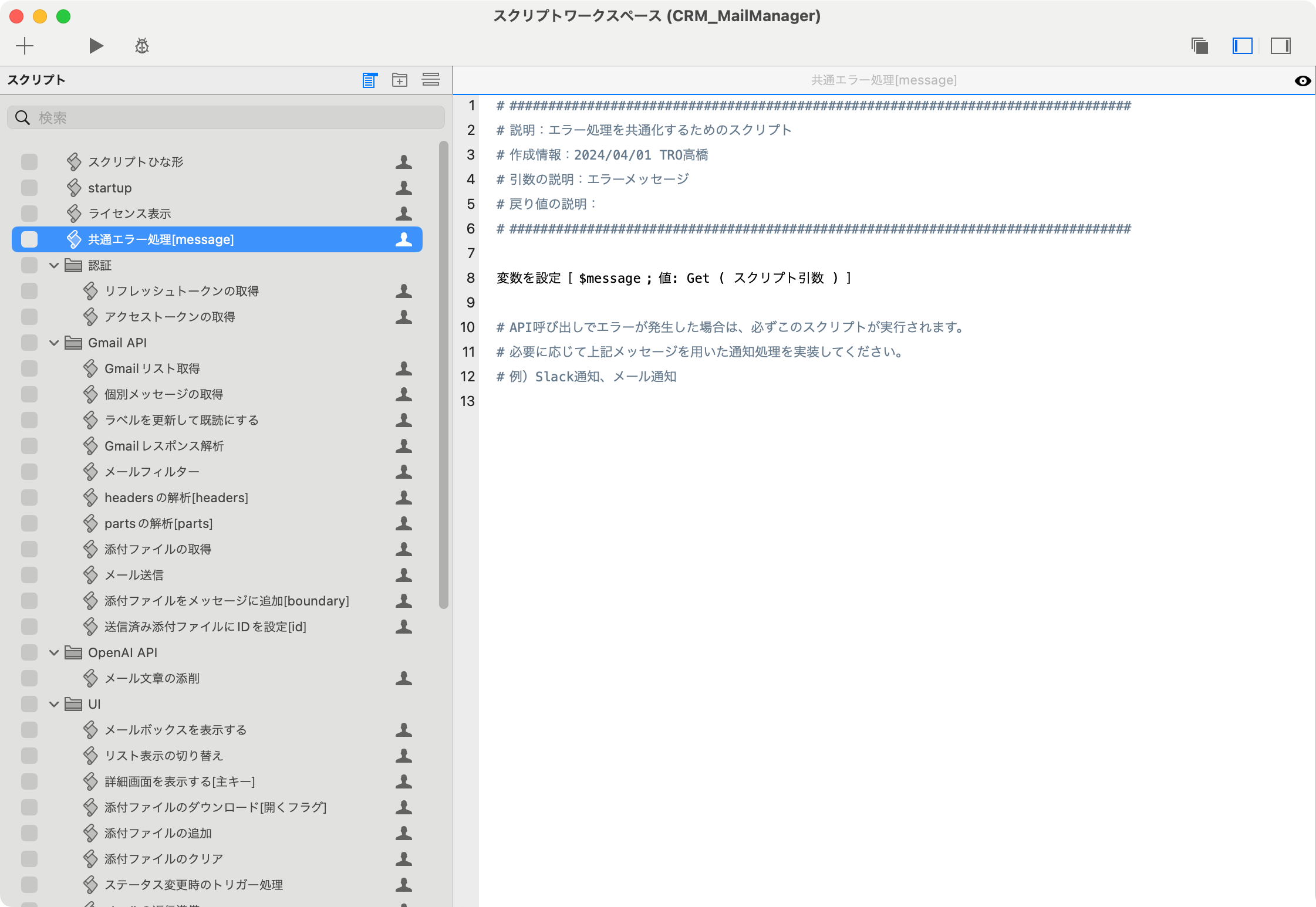Toggle checkbox beside startup script
The height and width of the screenshot is (907, 1316).
(x=29, y=187)
